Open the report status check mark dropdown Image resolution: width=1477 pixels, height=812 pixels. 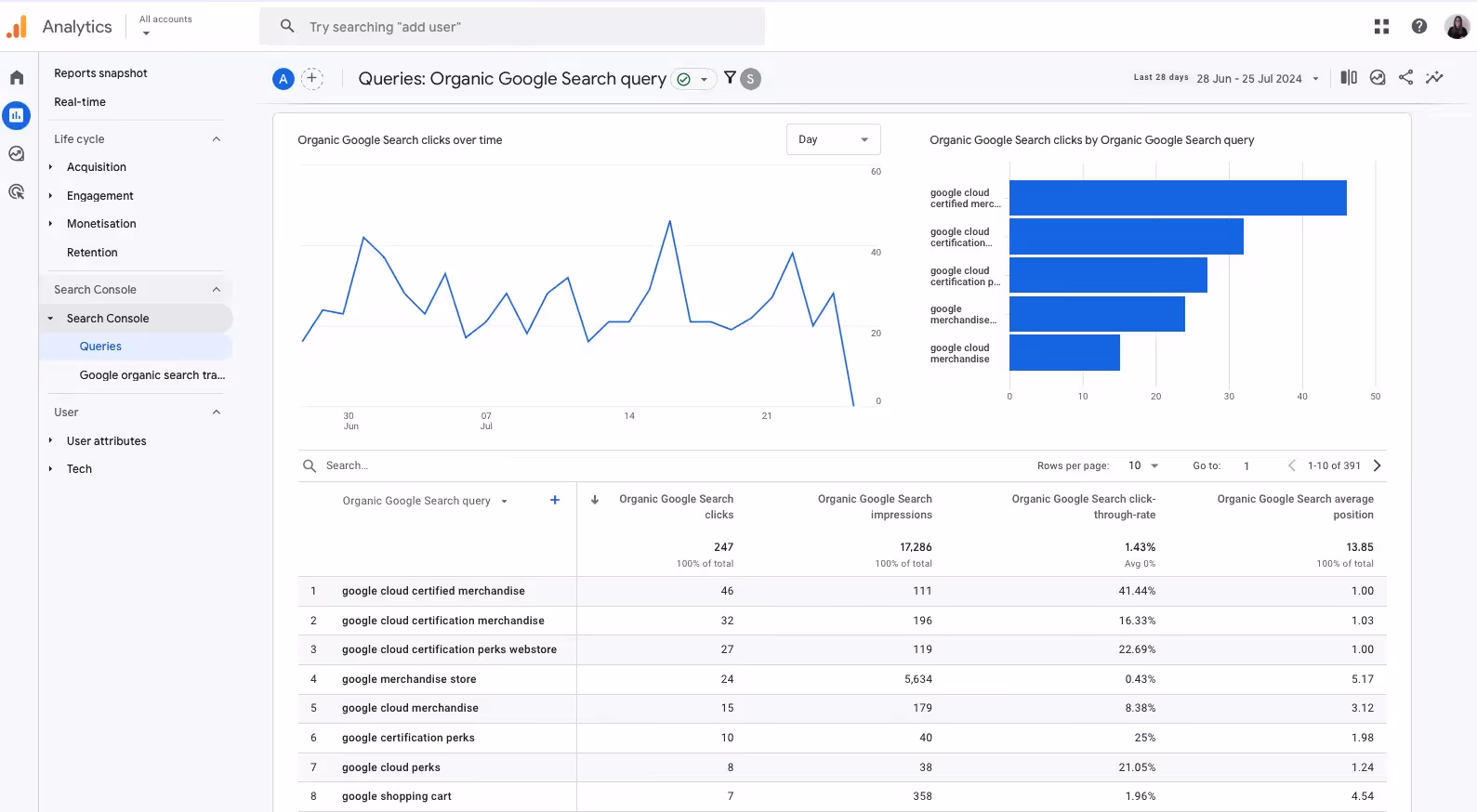[693, 79]
